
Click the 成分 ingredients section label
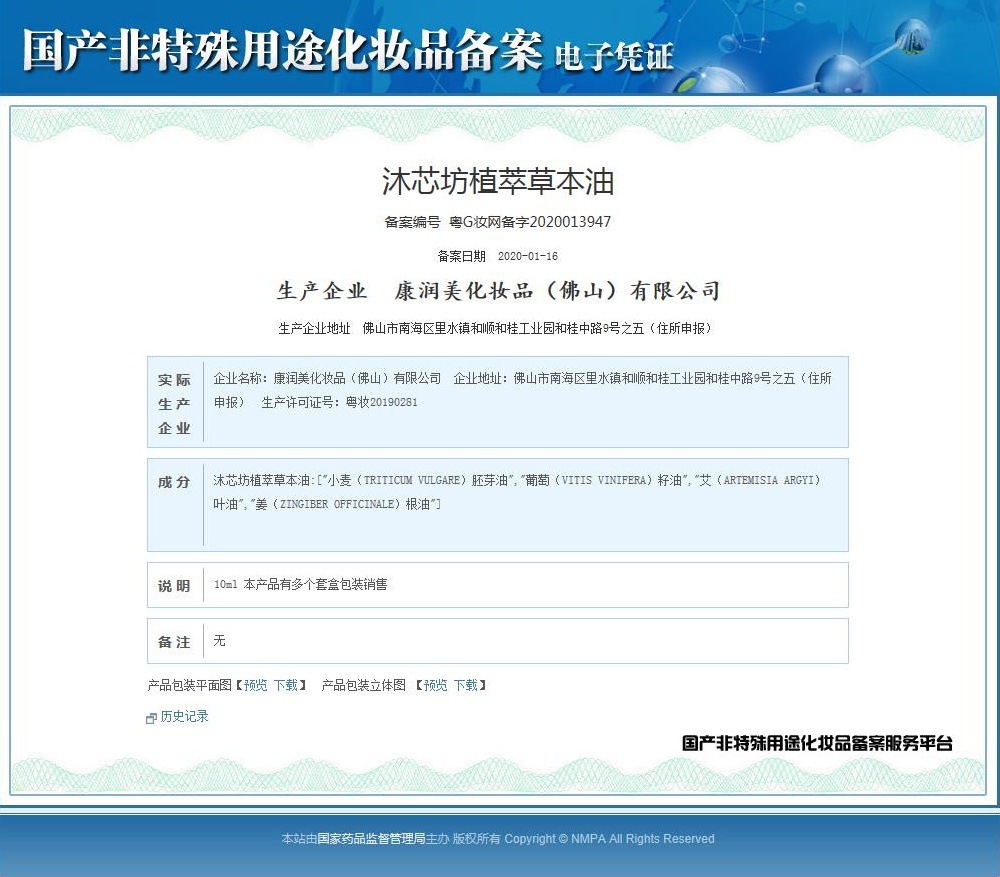[x=174, y=482]
